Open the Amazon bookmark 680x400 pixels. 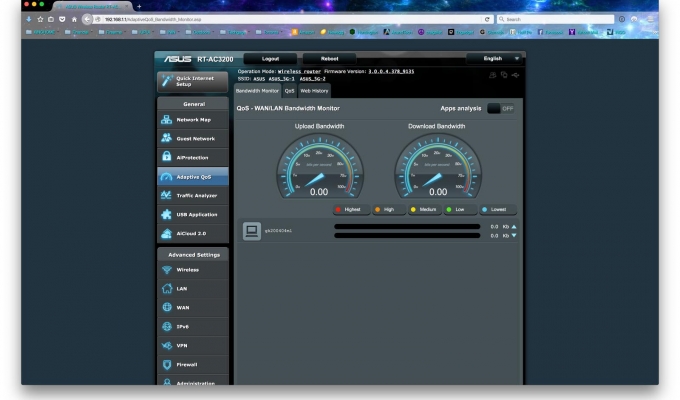[x=303, y=32]
